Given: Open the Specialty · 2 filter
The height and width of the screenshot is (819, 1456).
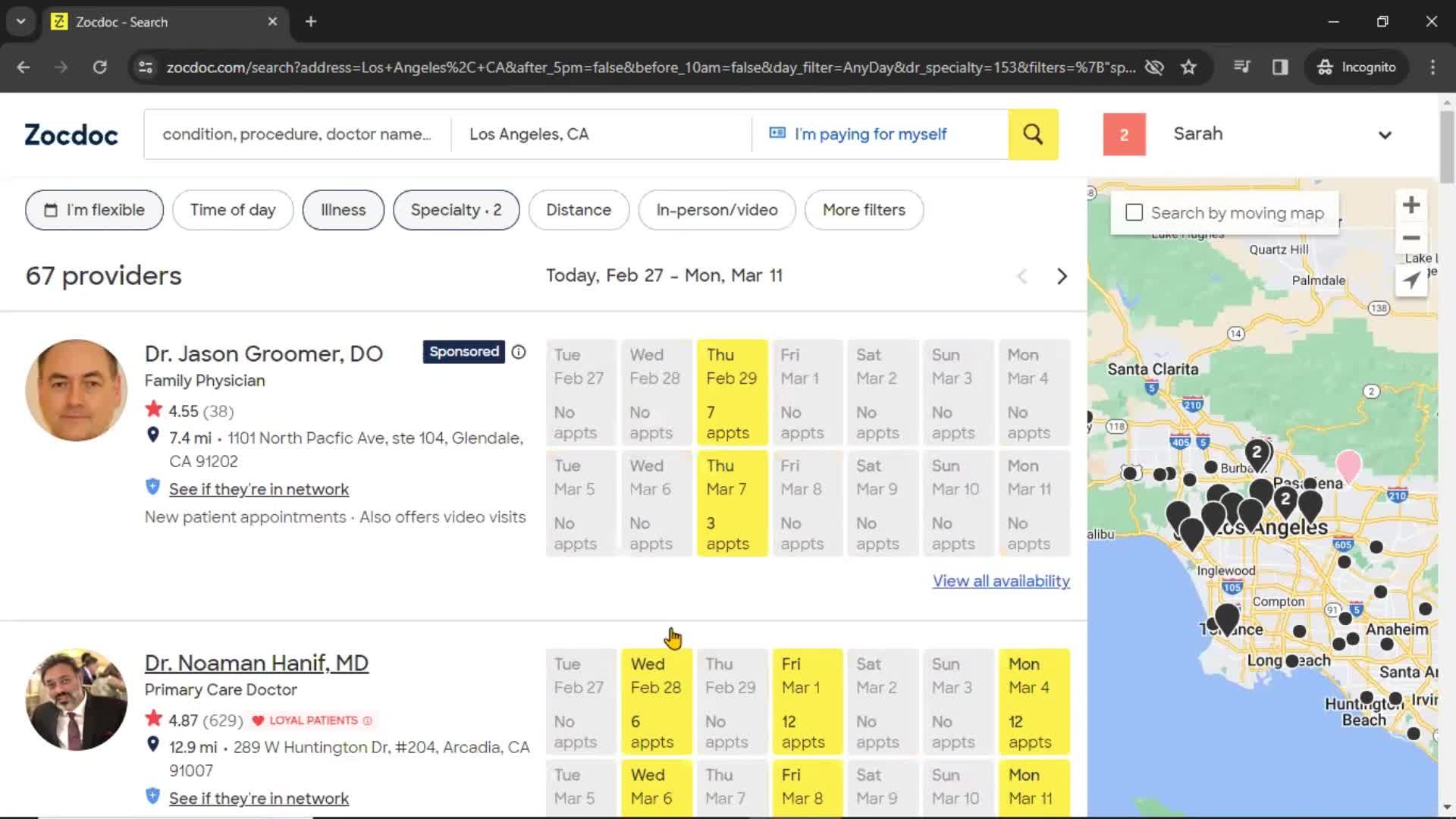Looking at the screenshot, I should click(457, 210).
